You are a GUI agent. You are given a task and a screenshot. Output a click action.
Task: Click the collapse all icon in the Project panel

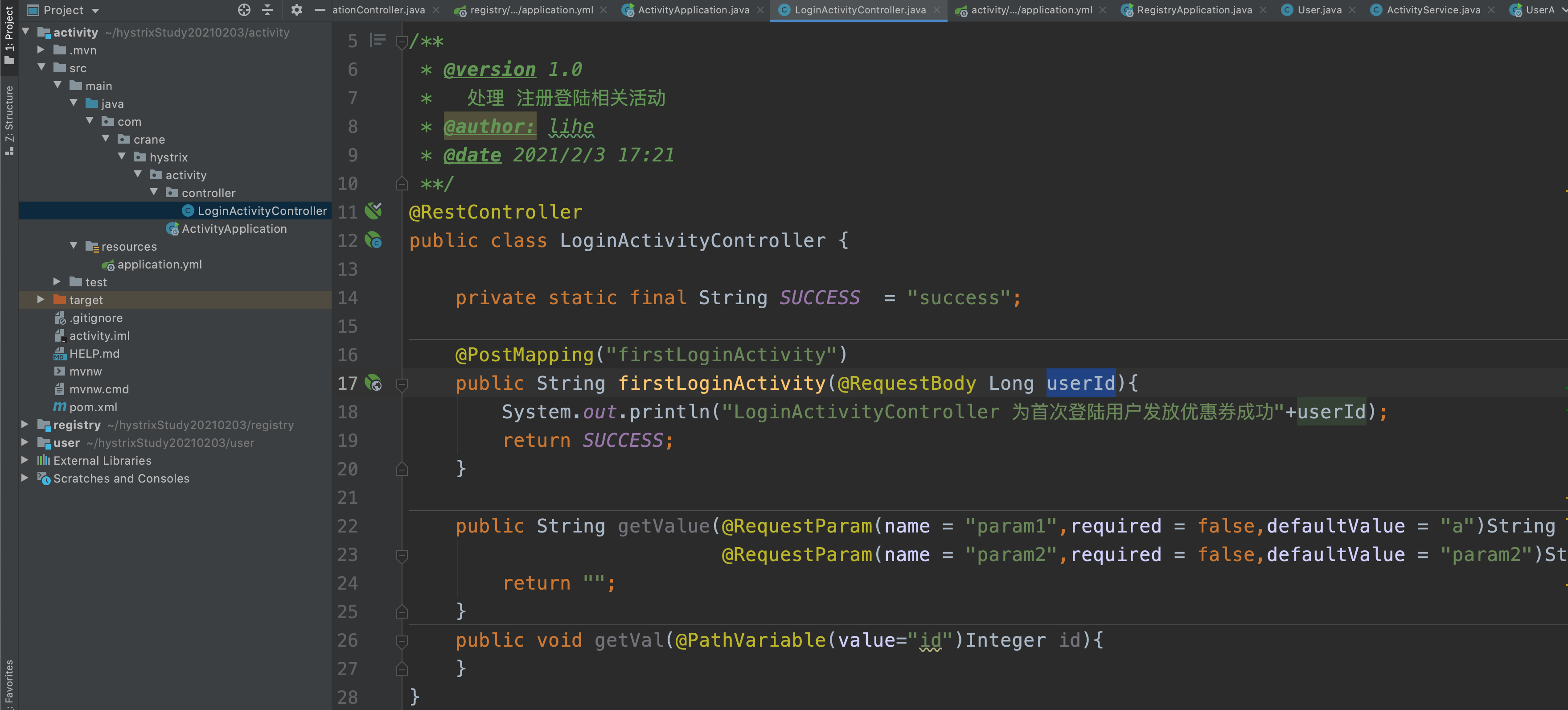[267, 10]
